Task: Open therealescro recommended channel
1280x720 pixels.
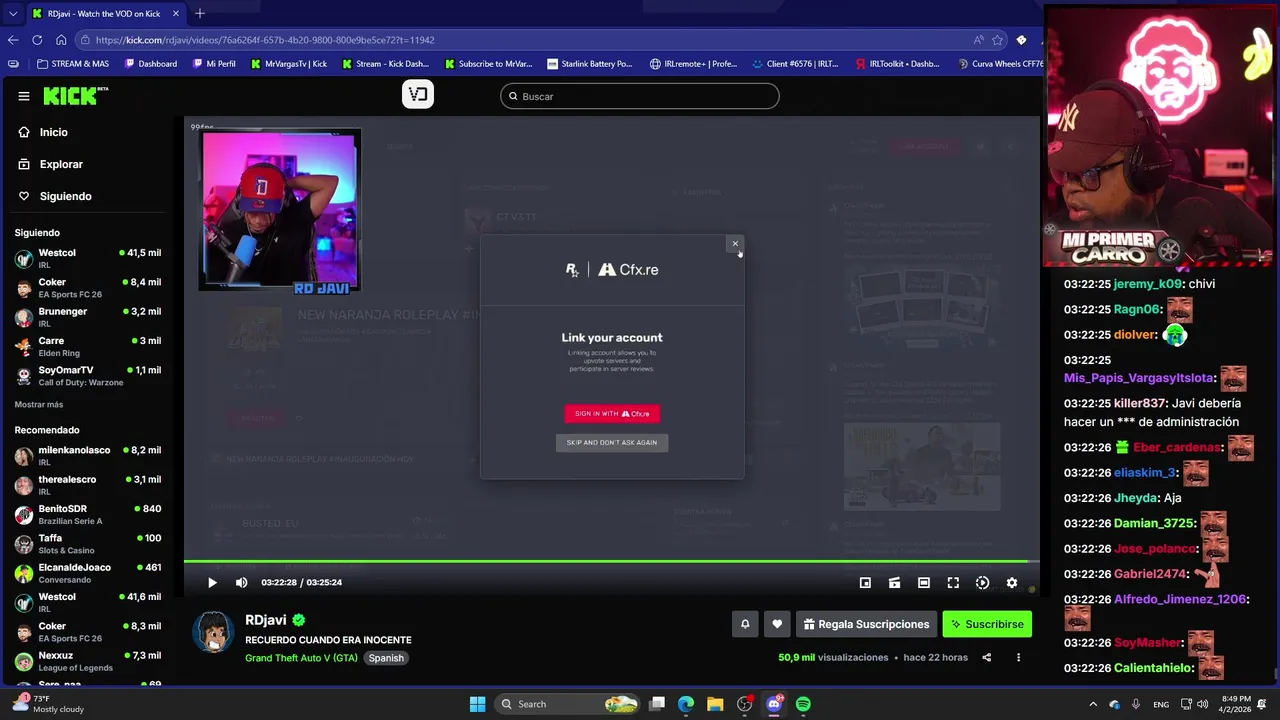Action: pyautogui.click(x=88, y=485)
